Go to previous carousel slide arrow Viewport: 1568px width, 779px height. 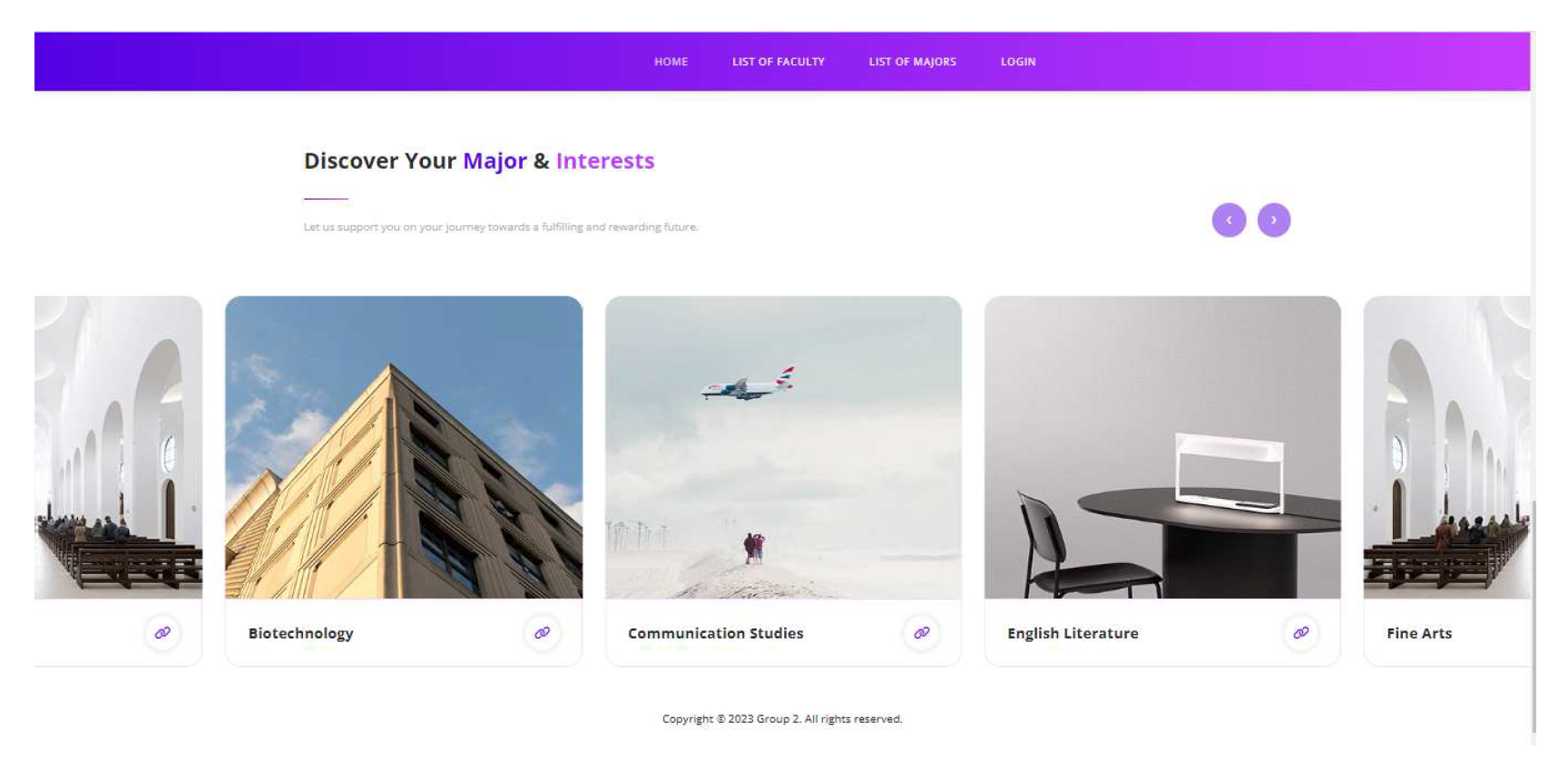coord(1229,219)
